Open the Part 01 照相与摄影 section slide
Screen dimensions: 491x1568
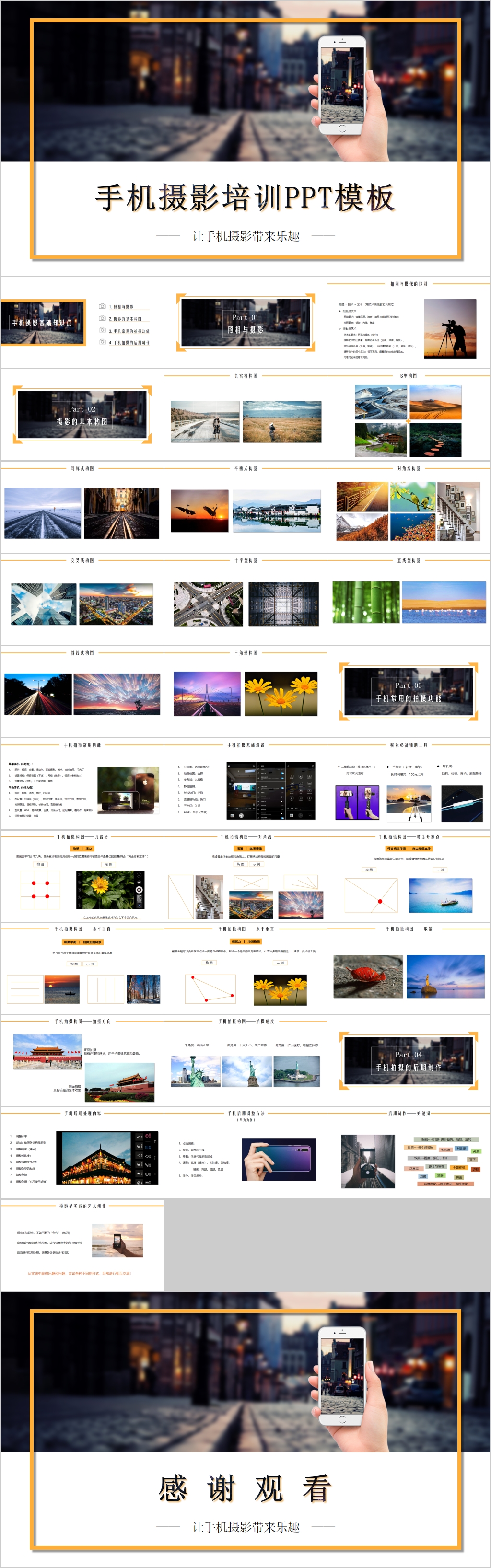(x=245, y=323)
